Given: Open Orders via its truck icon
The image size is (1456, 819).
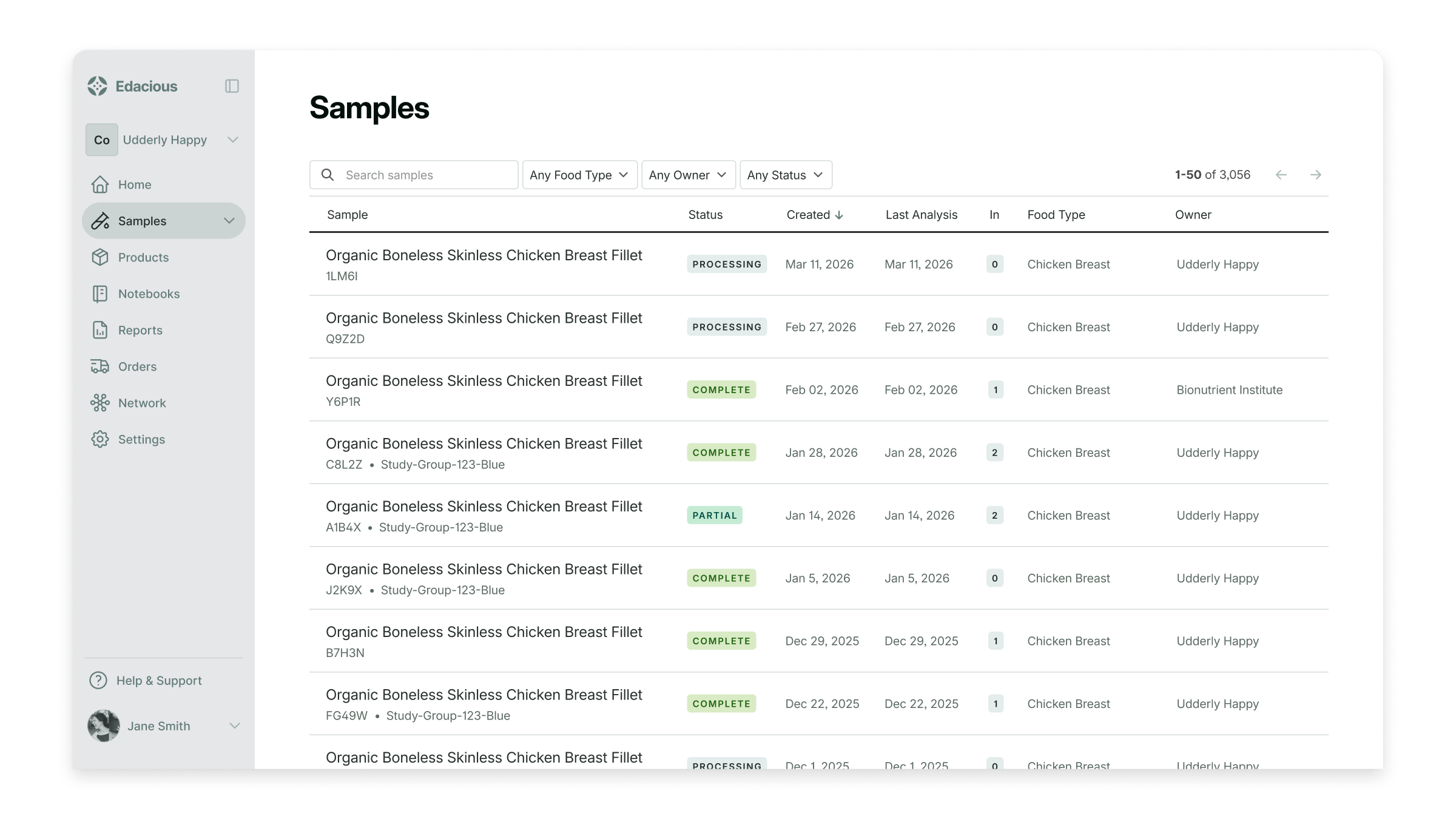Looking at the screenshot, I should (100, 366).
